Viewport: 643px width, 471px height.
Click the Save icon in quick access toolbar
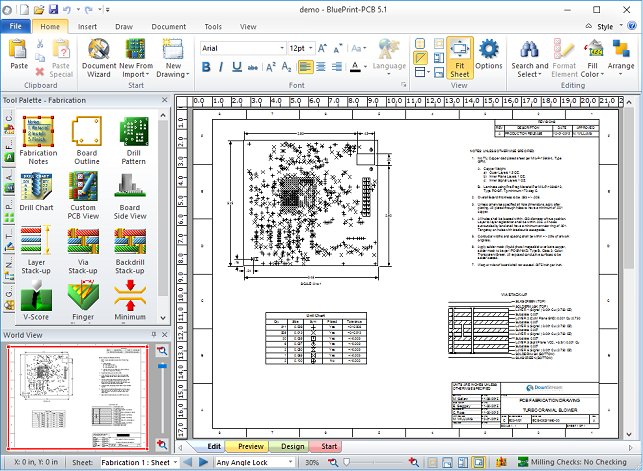tap(53, 9)
